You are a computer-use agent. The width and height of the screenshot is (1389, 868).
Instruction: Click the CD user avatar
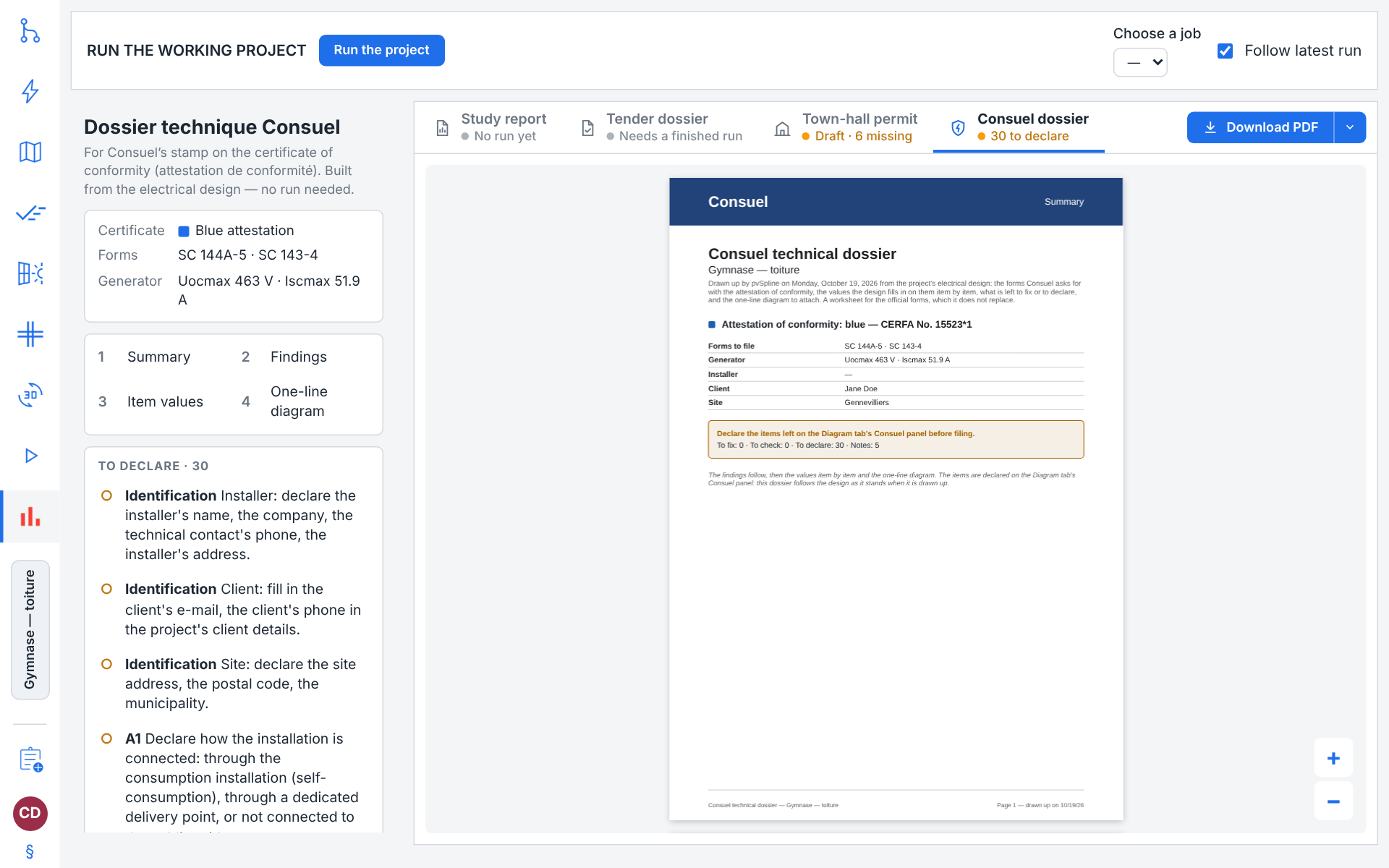[x=30, y=814]
